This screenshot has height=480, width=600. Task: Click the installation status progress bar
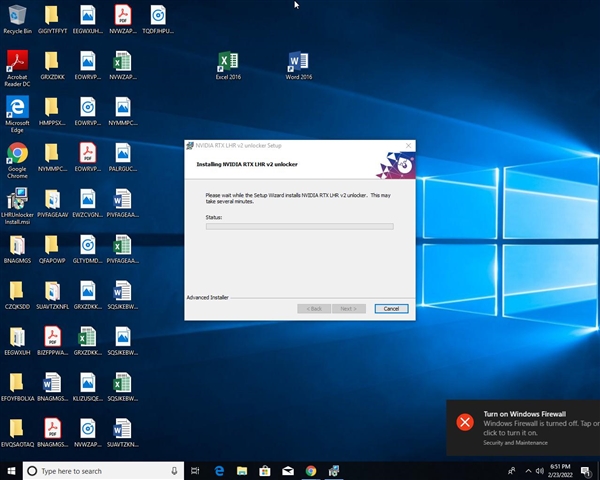(x=299, y=227)
